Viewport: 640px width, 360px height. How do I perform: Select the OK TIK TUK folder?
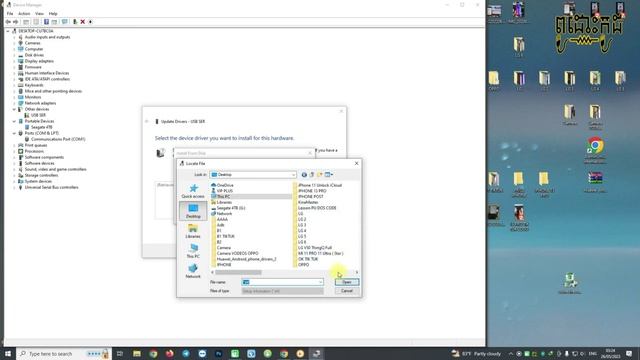[306, 259]
